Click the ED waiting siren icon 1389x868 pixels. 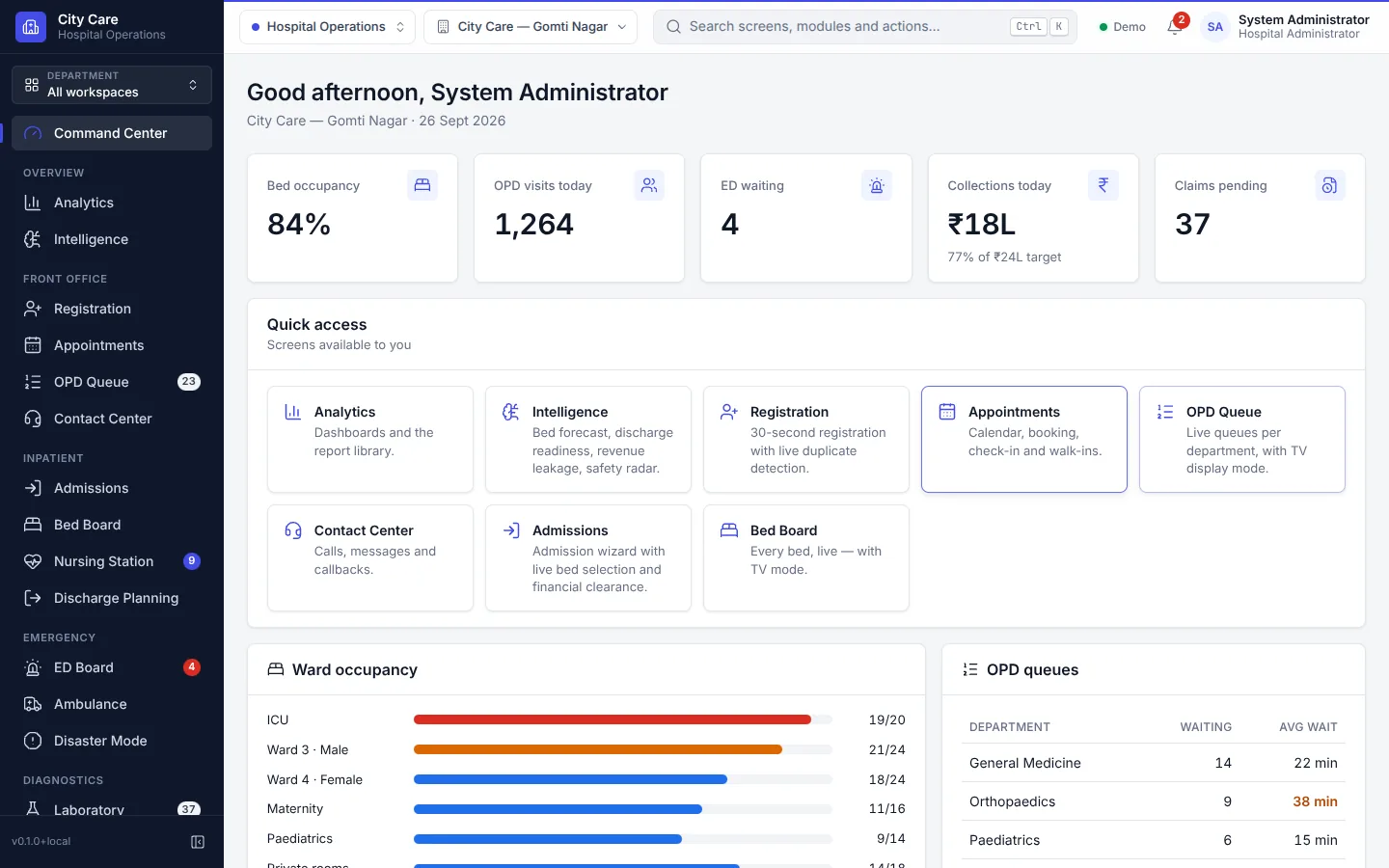pos(877,185)
